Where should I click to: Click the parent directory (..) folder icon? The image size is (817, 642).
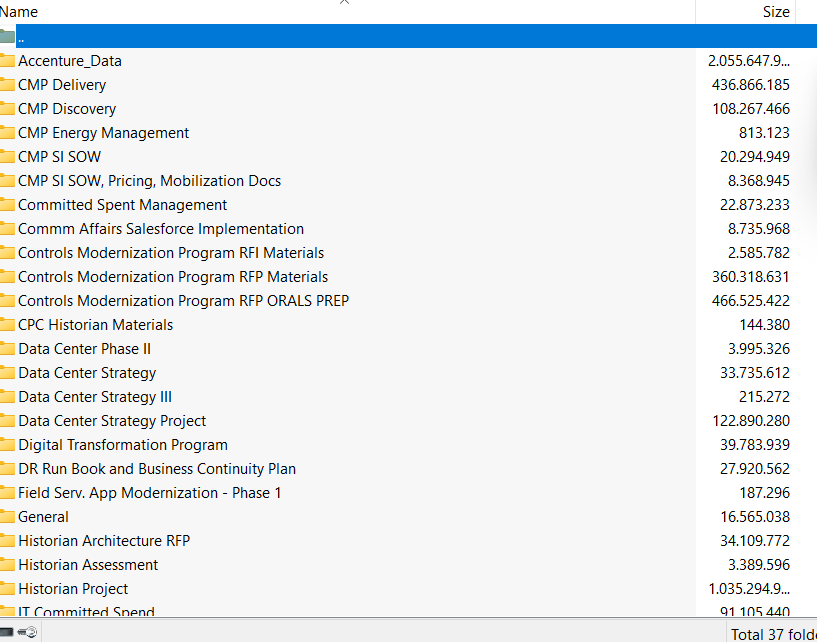(8, 37)
